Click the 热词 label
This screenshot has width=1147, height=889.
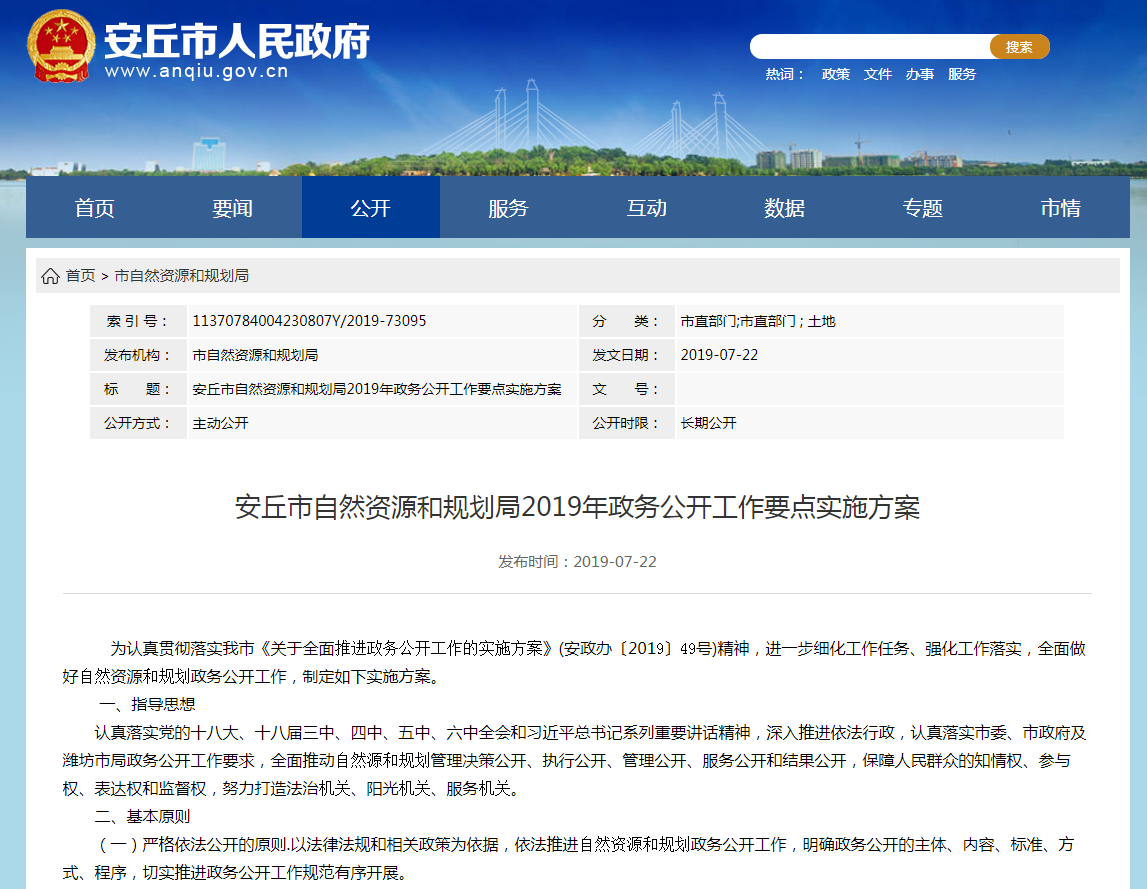pyautogui.click(x=785, y=74)
